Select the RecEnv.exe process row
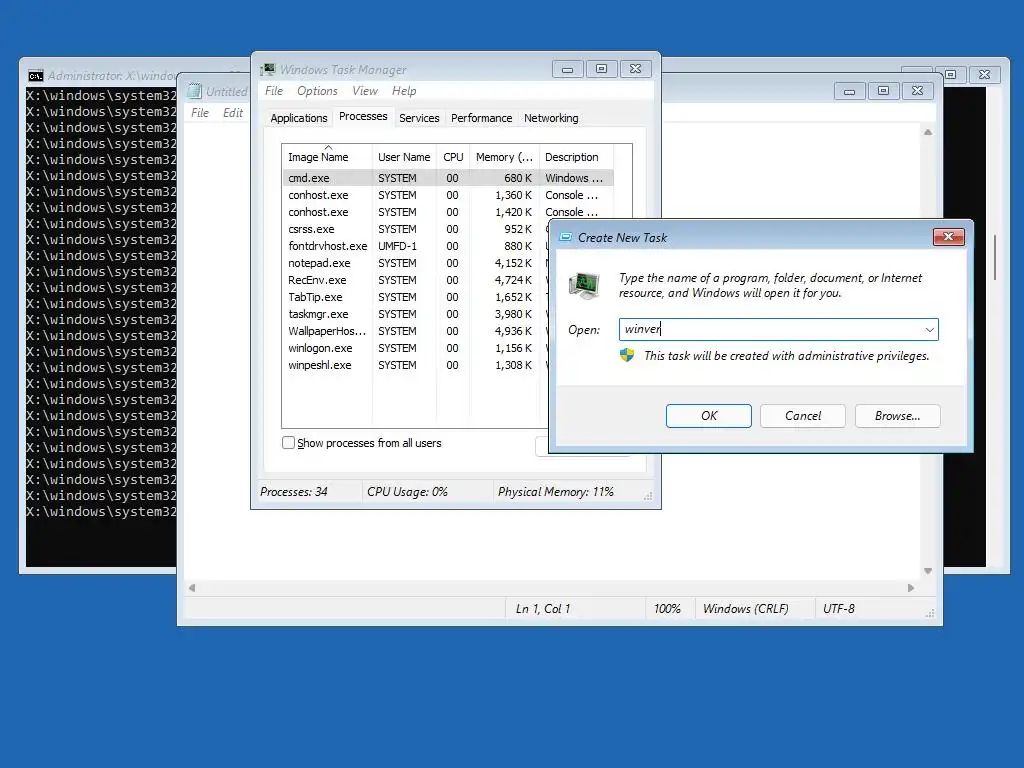1024x768 pixels. point(415,280)
